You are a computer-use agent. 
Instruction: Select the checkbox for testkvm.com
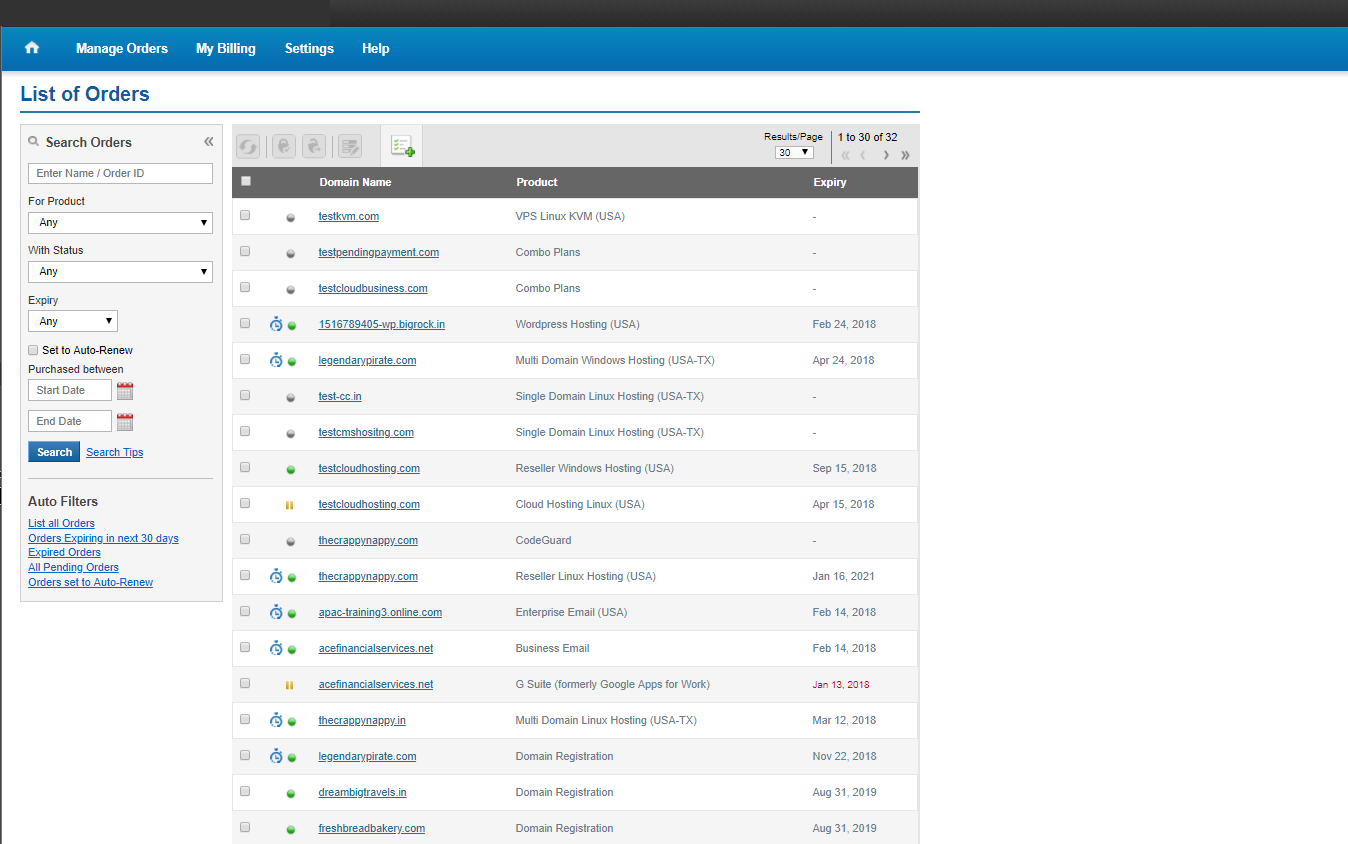point(245,215)
